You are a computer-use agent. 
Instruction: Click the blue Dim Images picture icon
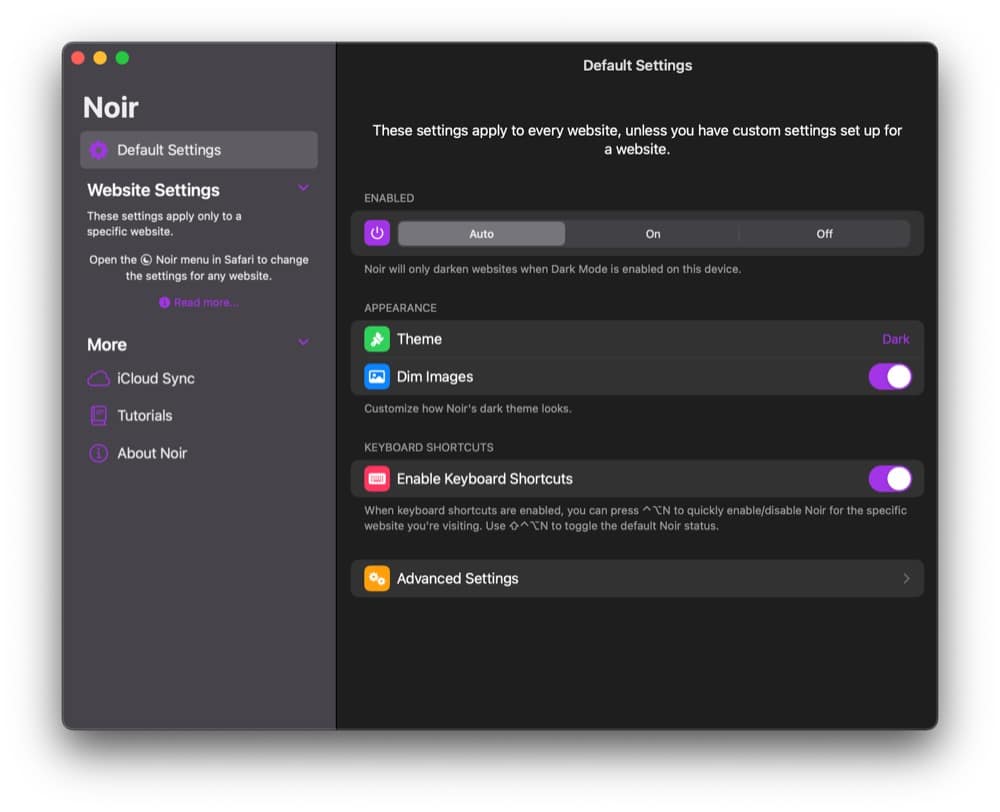(x=377, y=377)
